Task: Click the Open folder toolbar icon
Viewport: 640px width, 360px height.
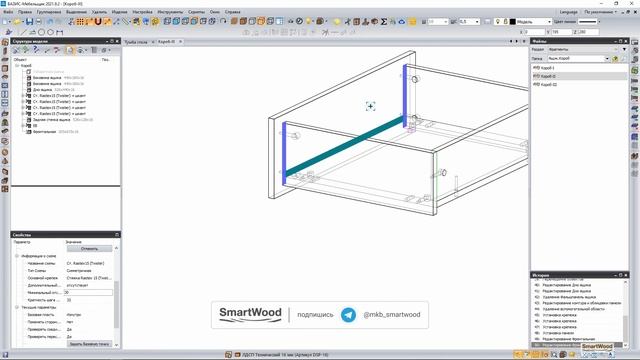Action: click(17, 22)
